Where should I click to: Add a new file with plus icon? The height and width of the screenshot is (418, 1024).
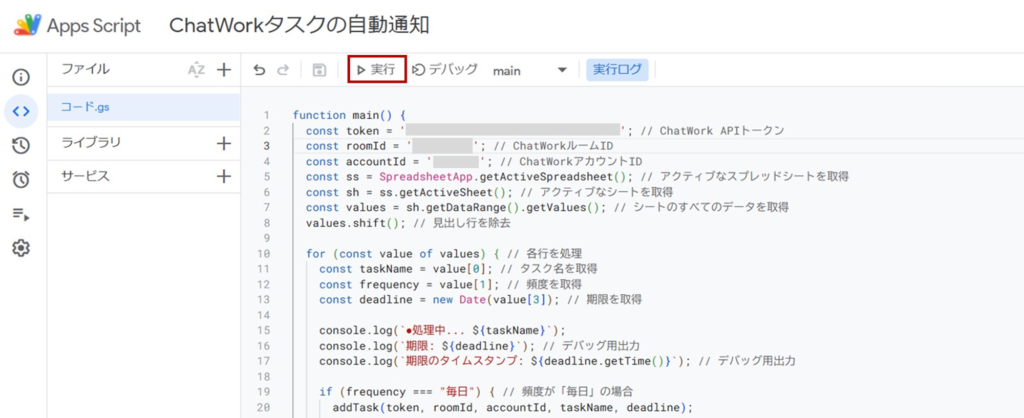[x=224, y=70]
